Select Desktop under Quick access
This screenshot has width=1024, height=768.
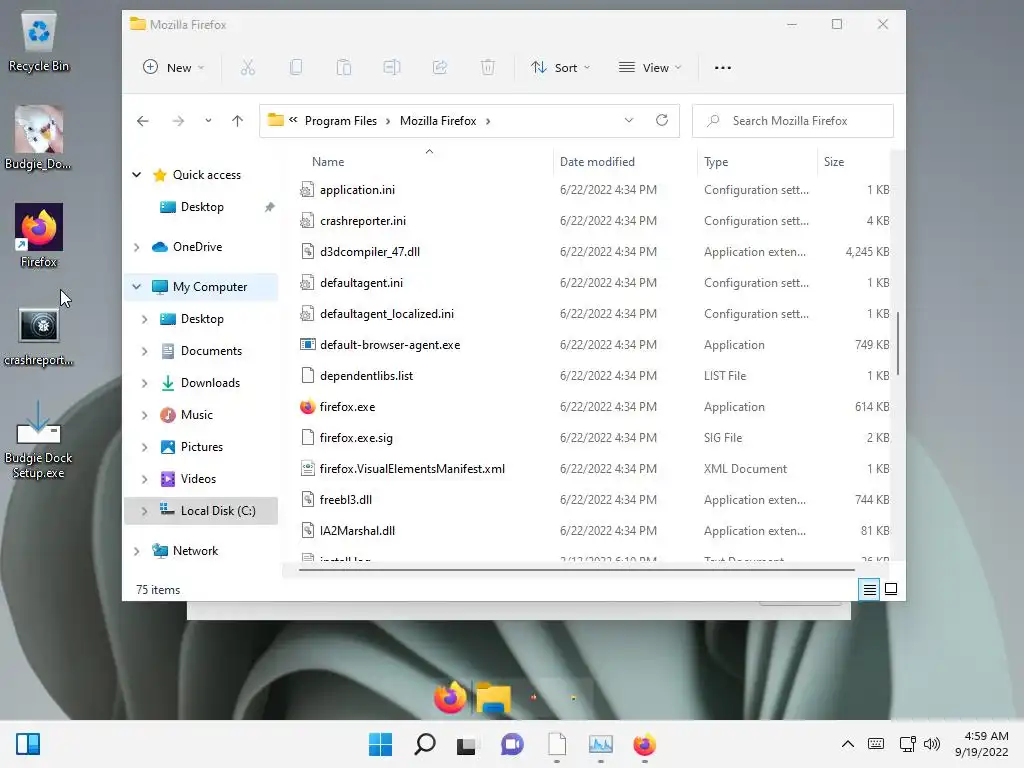pyautogui.click(x=200, y=207)
